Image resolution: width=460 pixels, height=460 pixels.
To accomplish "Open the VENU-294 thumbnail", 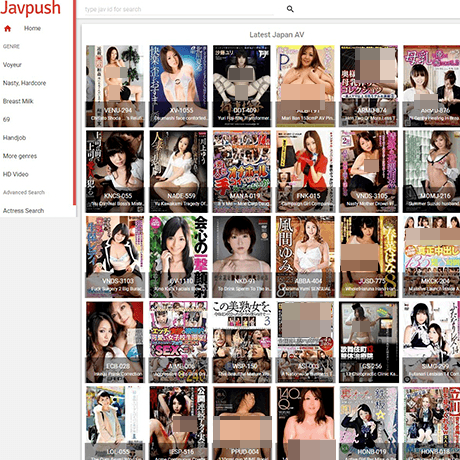I will (115, 86).
